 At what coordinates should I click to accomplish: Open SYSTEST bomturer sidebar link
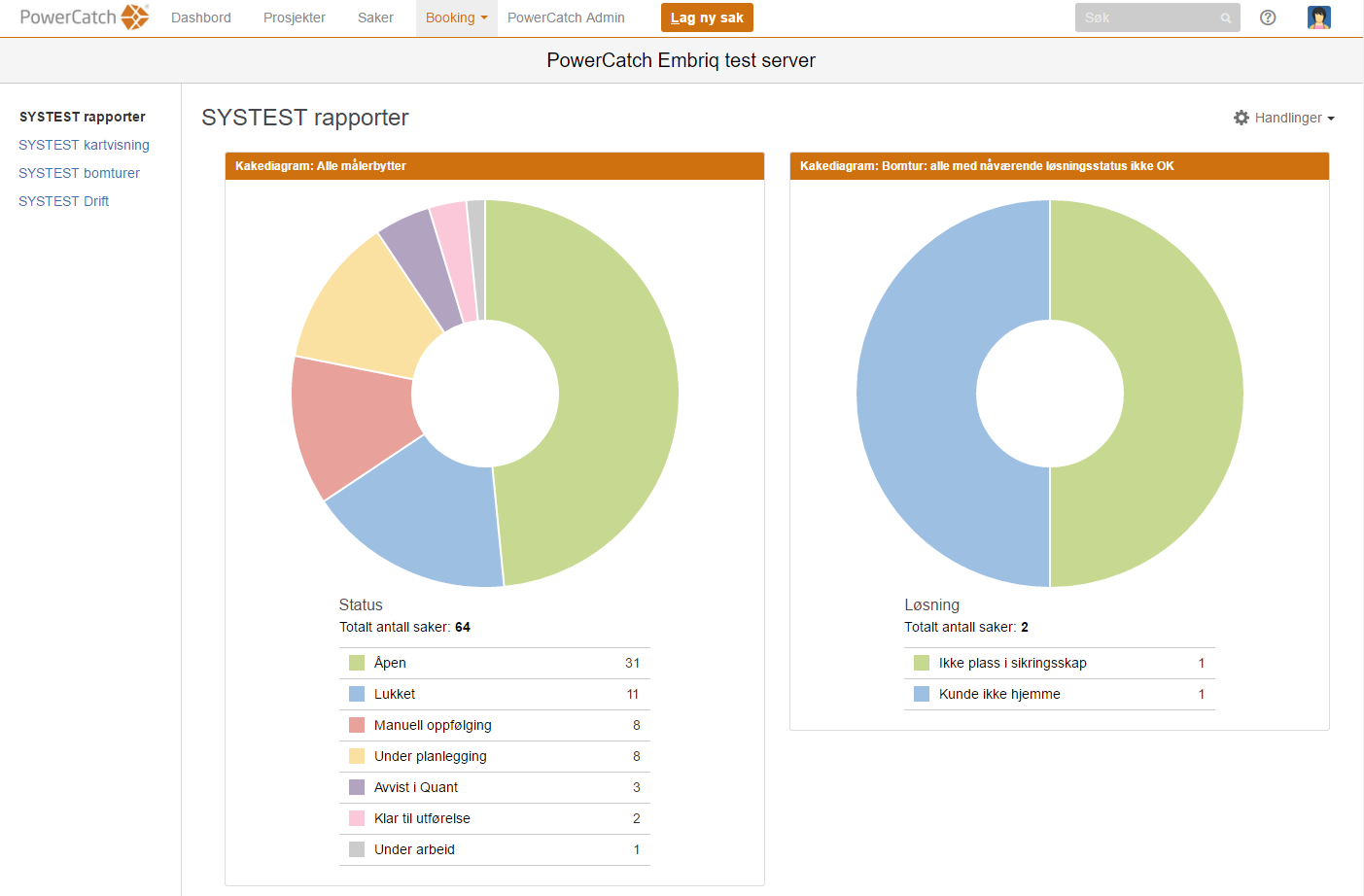(x=79, y=173)
